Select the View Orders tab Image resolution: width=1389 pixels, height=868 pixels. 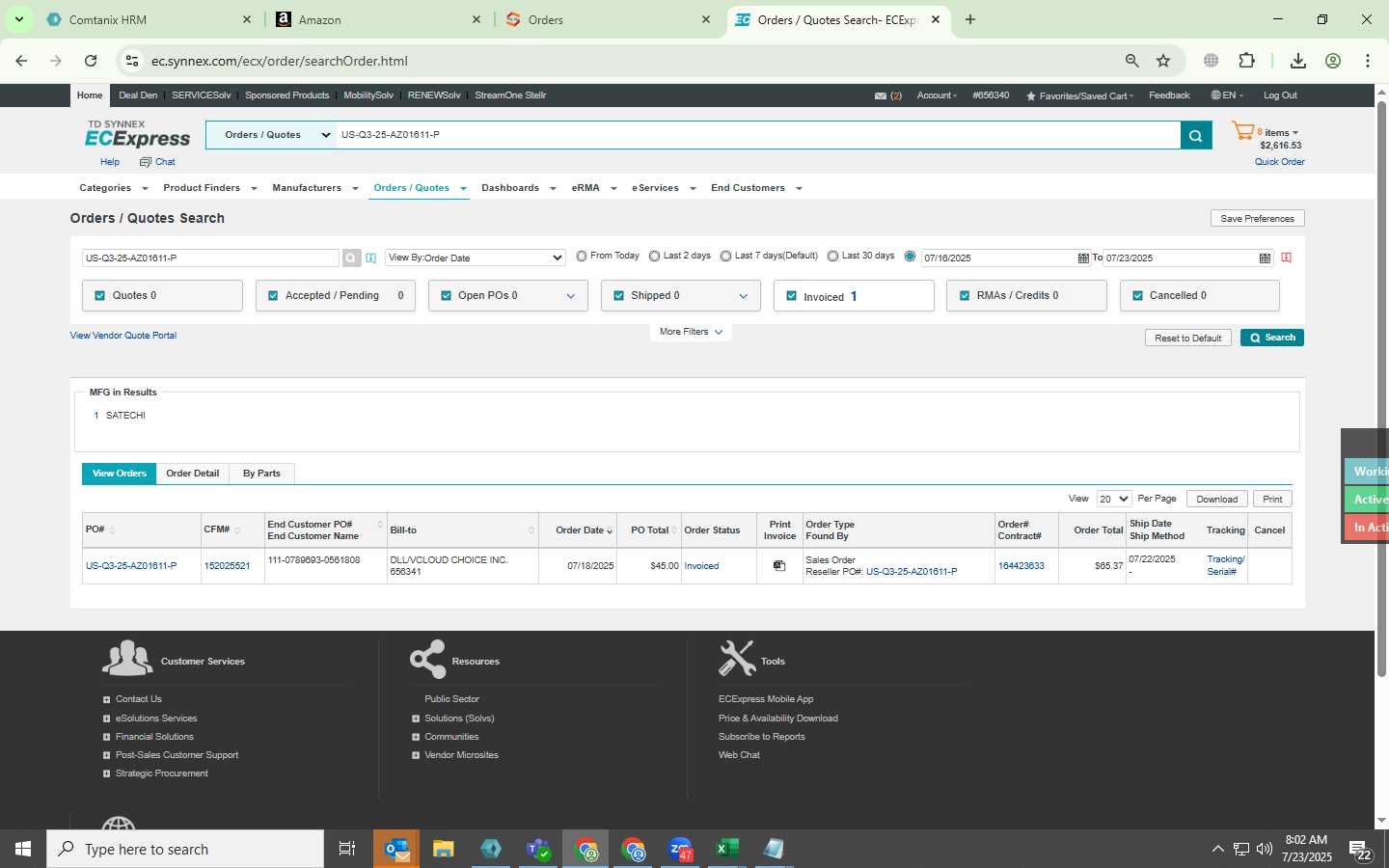(120, 474)
